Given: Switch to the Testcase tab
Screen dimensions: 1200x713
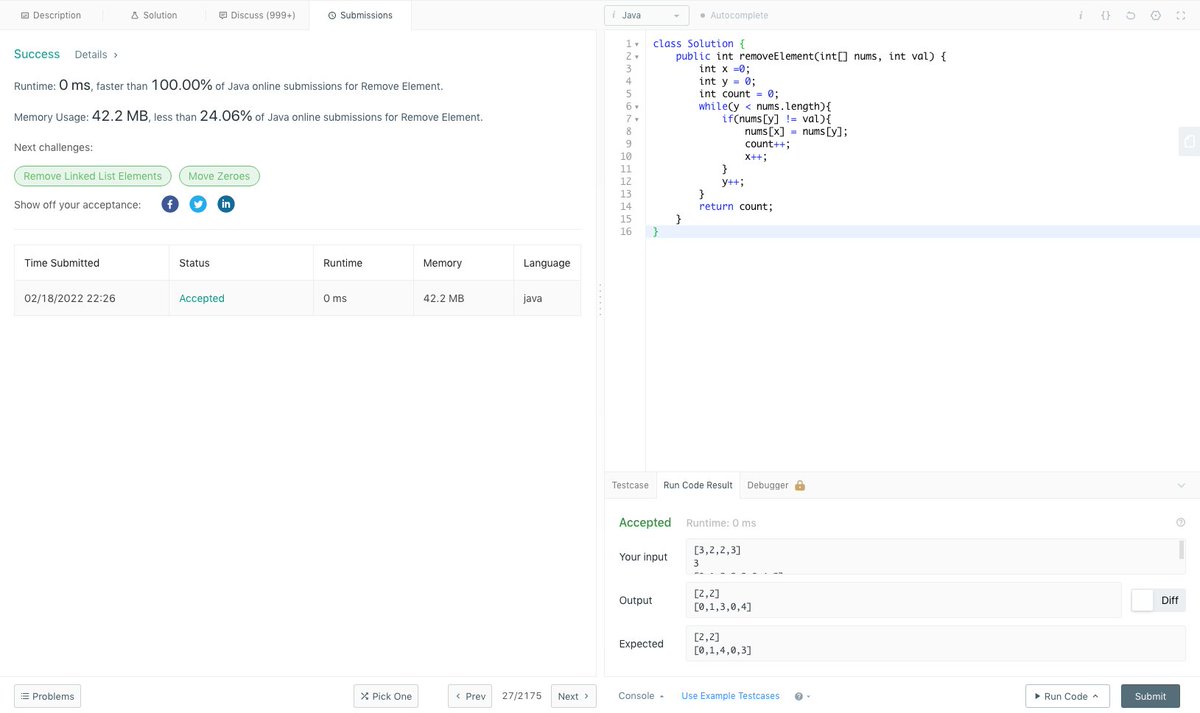Looking at the screenshot, I should pyautogui.click(x=630, y=485).
